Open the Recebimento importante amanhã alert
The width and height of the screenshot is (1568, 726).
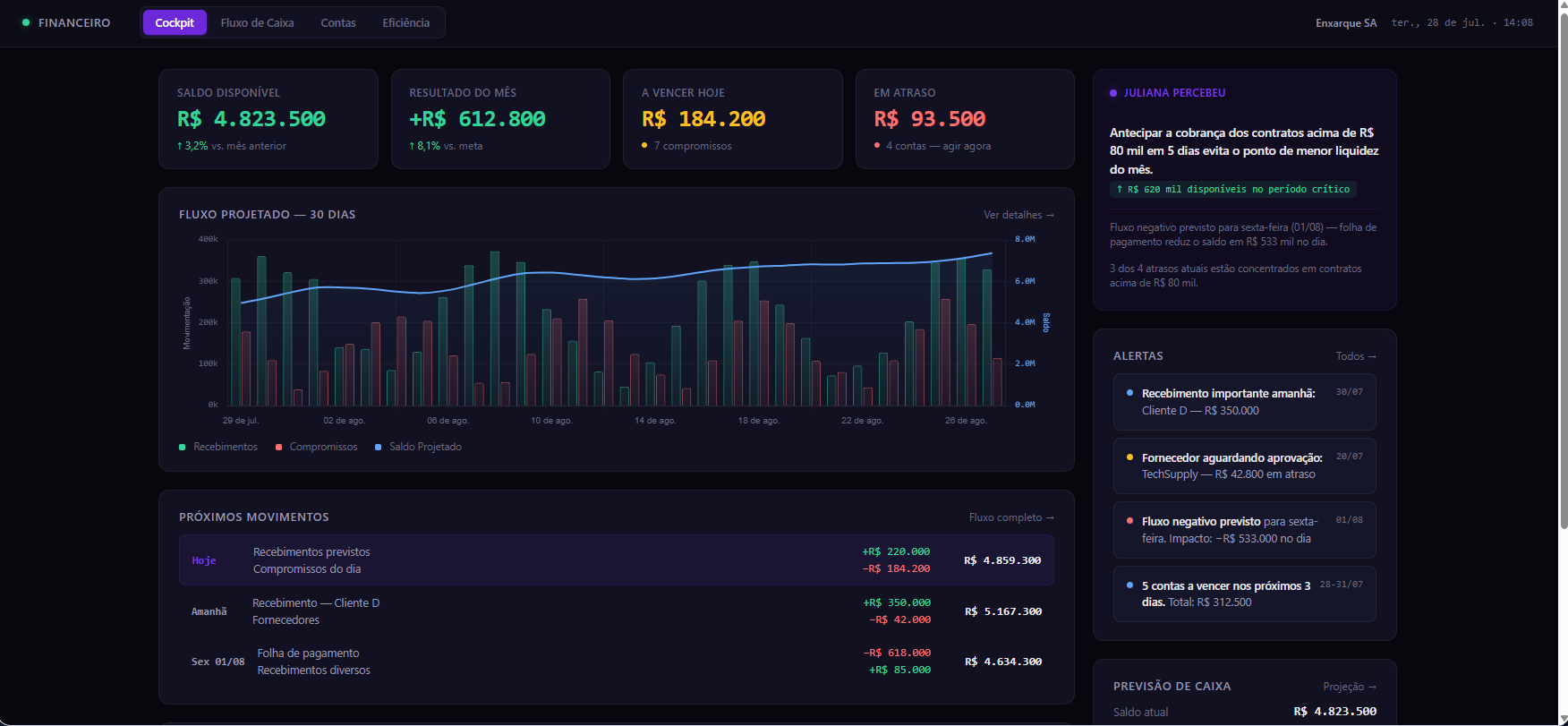click(x=1244, y=402)
